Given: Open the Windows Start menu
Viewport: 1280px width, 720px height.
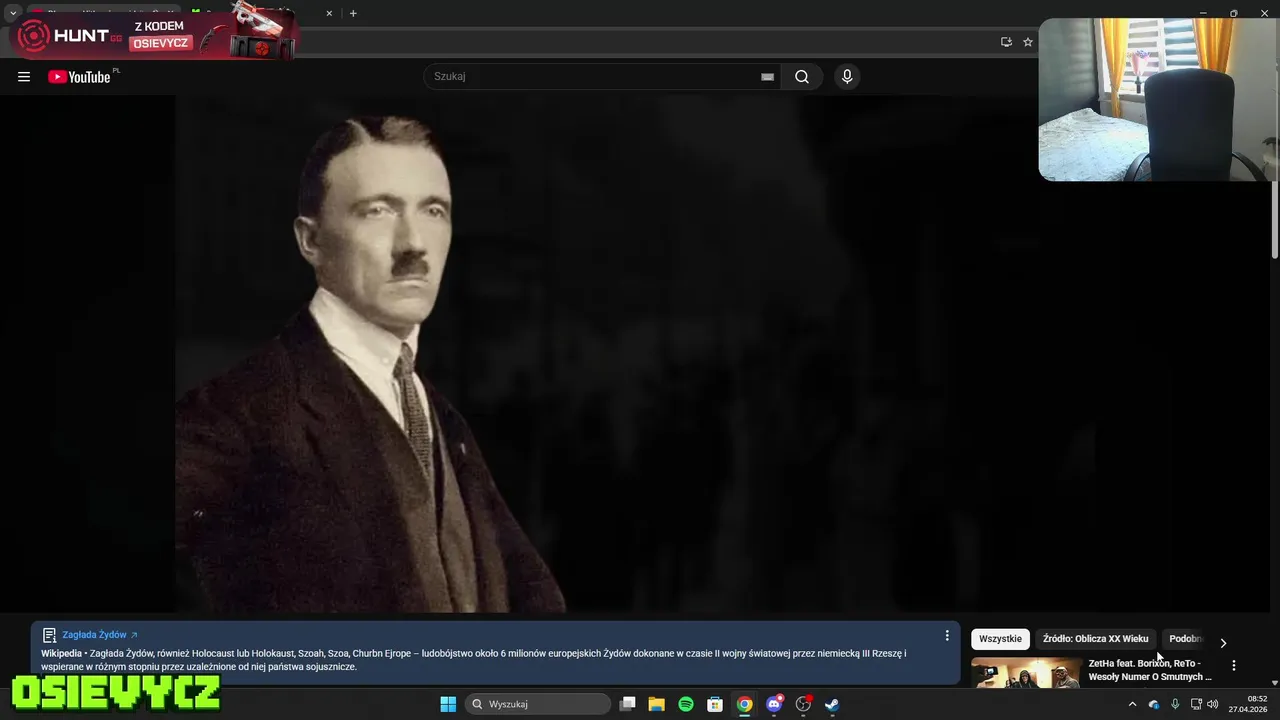Looking at the screenshot, I should pos(448,704).
